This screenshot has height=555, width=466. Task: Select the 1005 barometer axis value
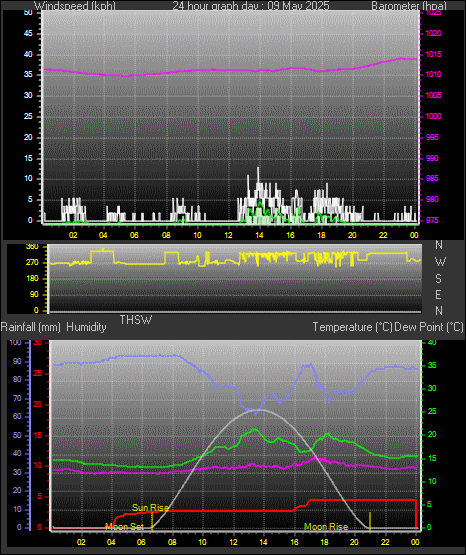coord(433,95)
